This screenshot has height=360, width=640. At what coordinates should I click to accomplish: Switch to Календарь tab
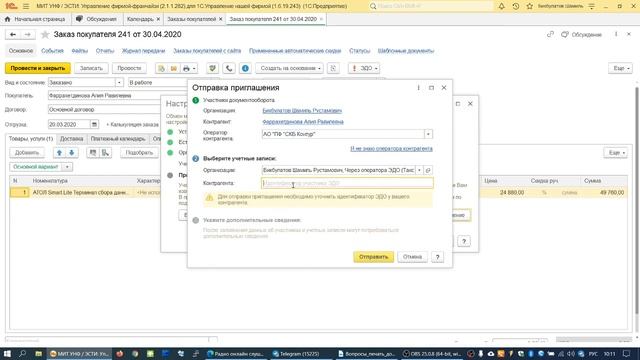pyautogui.click(x=143, y=19)
